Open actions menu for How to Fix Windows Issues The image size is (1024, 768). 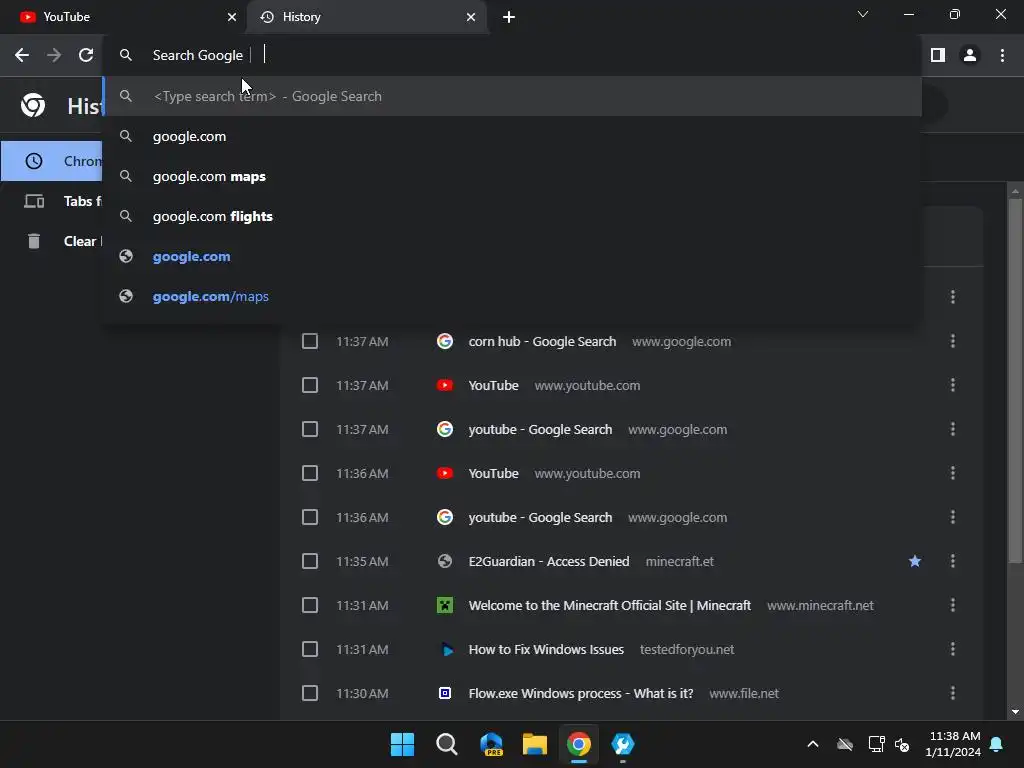952,649
